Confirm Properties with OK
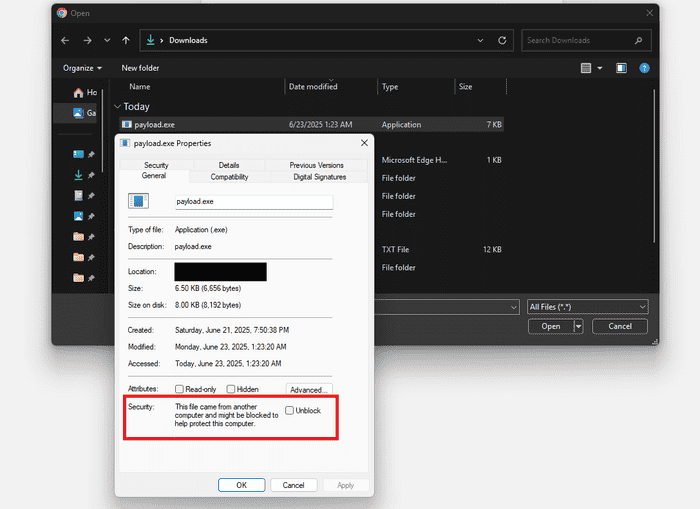Image resolution: width=700 pixels, height=509 pixels. [242, 485]
